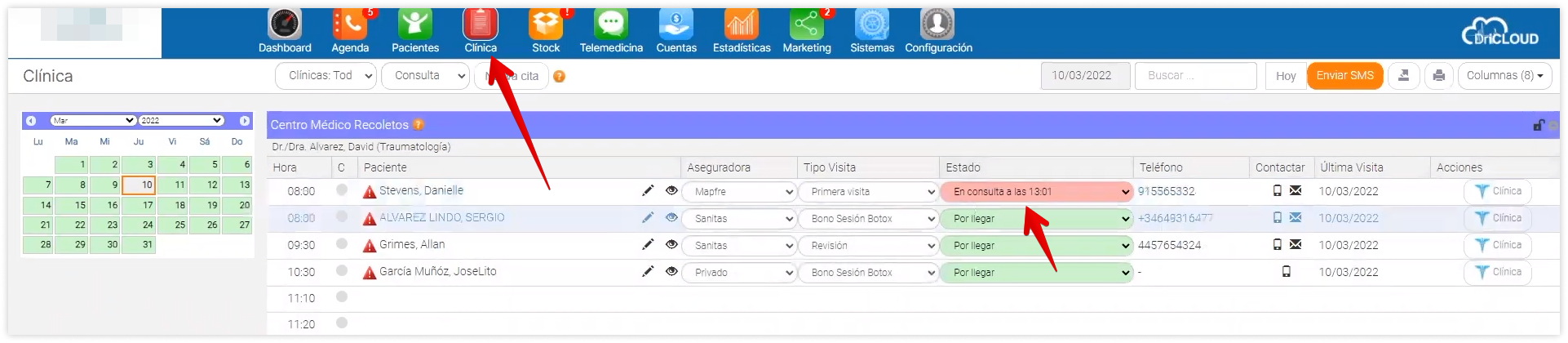Open the Consulta dropdown
Image resolution: width=1568 pixels, height=343 pixels.
point(426,76)
